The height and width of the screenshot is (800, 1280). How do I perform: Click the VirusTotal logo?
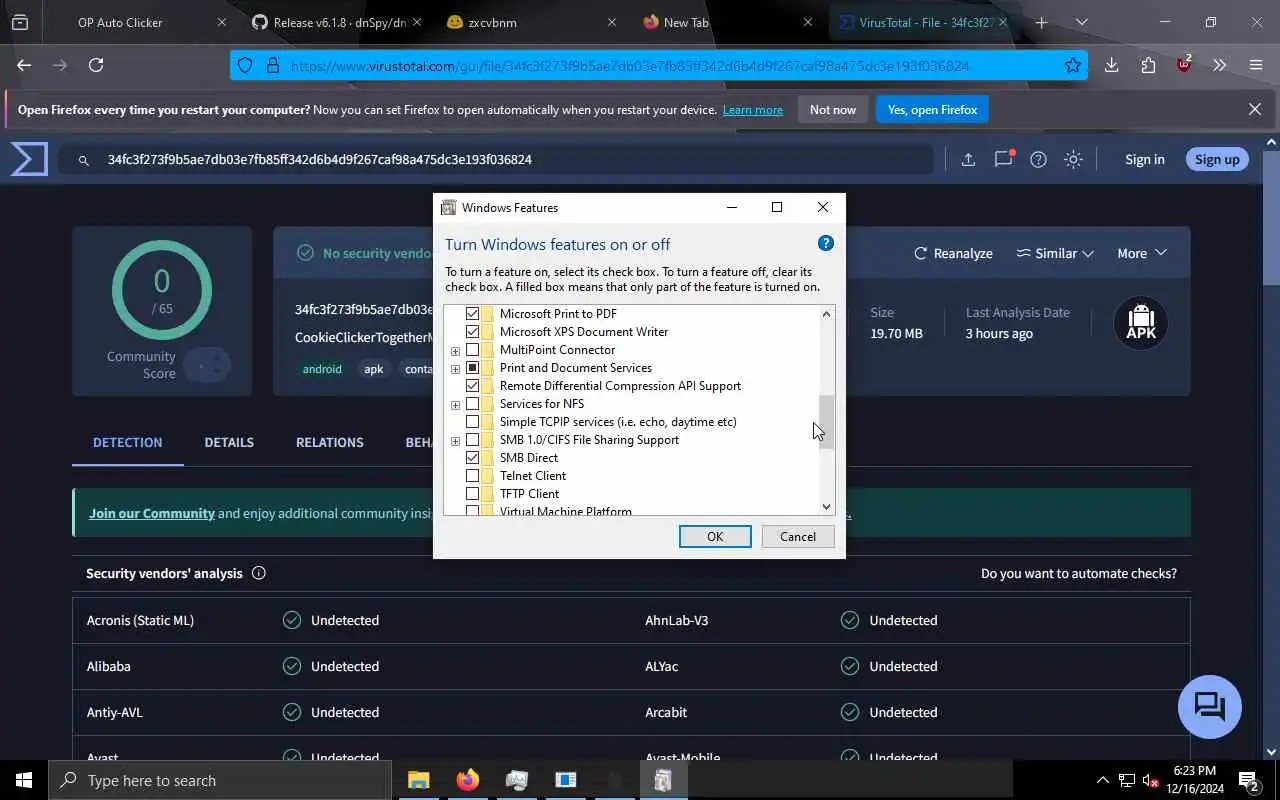tap(29, 159)
